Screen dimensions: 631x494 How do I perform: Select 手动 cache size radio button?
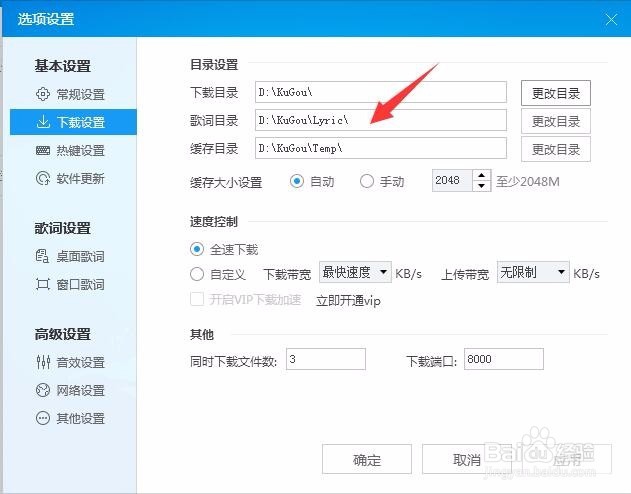pos(367,181)
